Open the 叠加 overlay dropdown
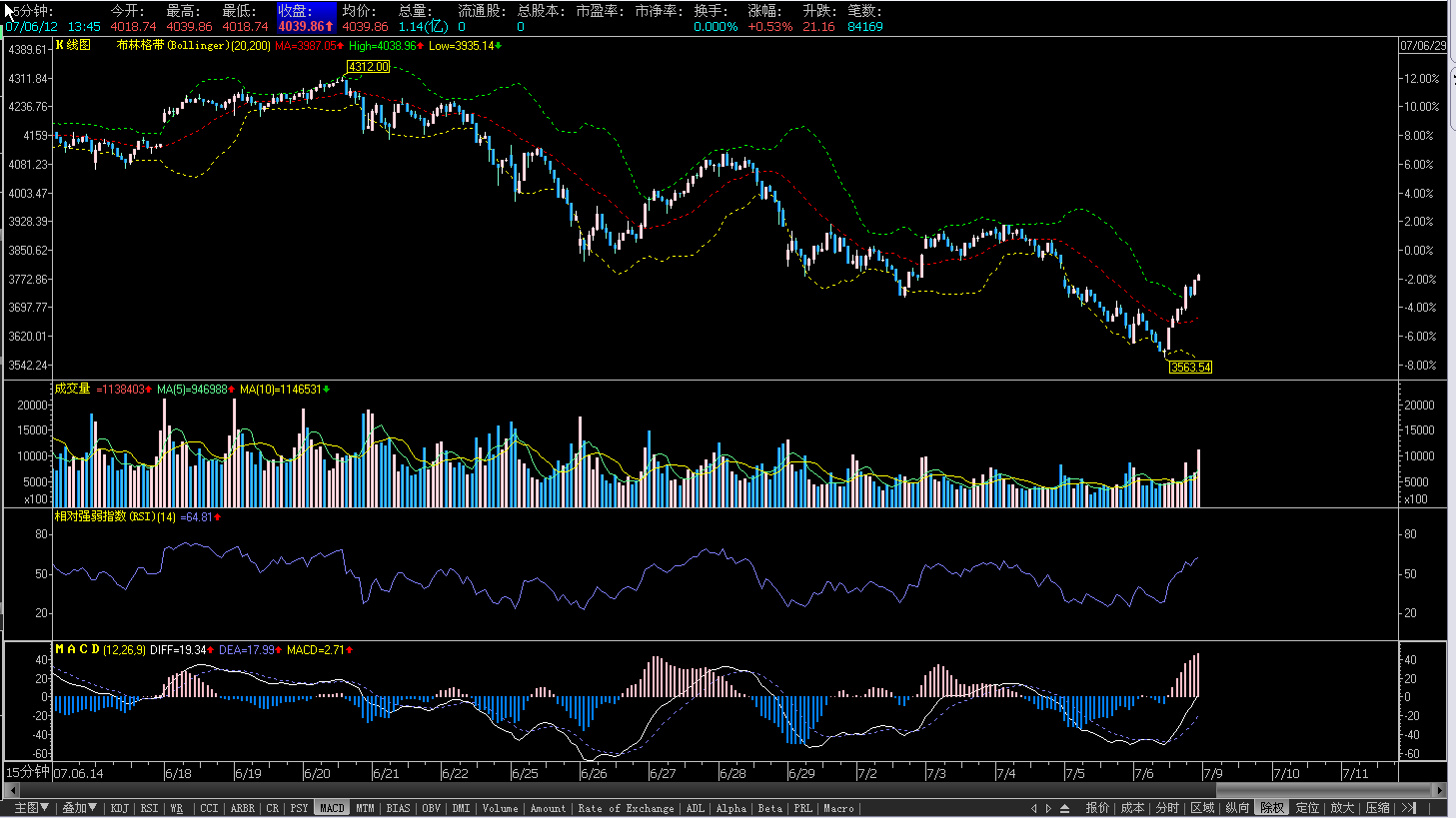 click(x=79, y=808)
